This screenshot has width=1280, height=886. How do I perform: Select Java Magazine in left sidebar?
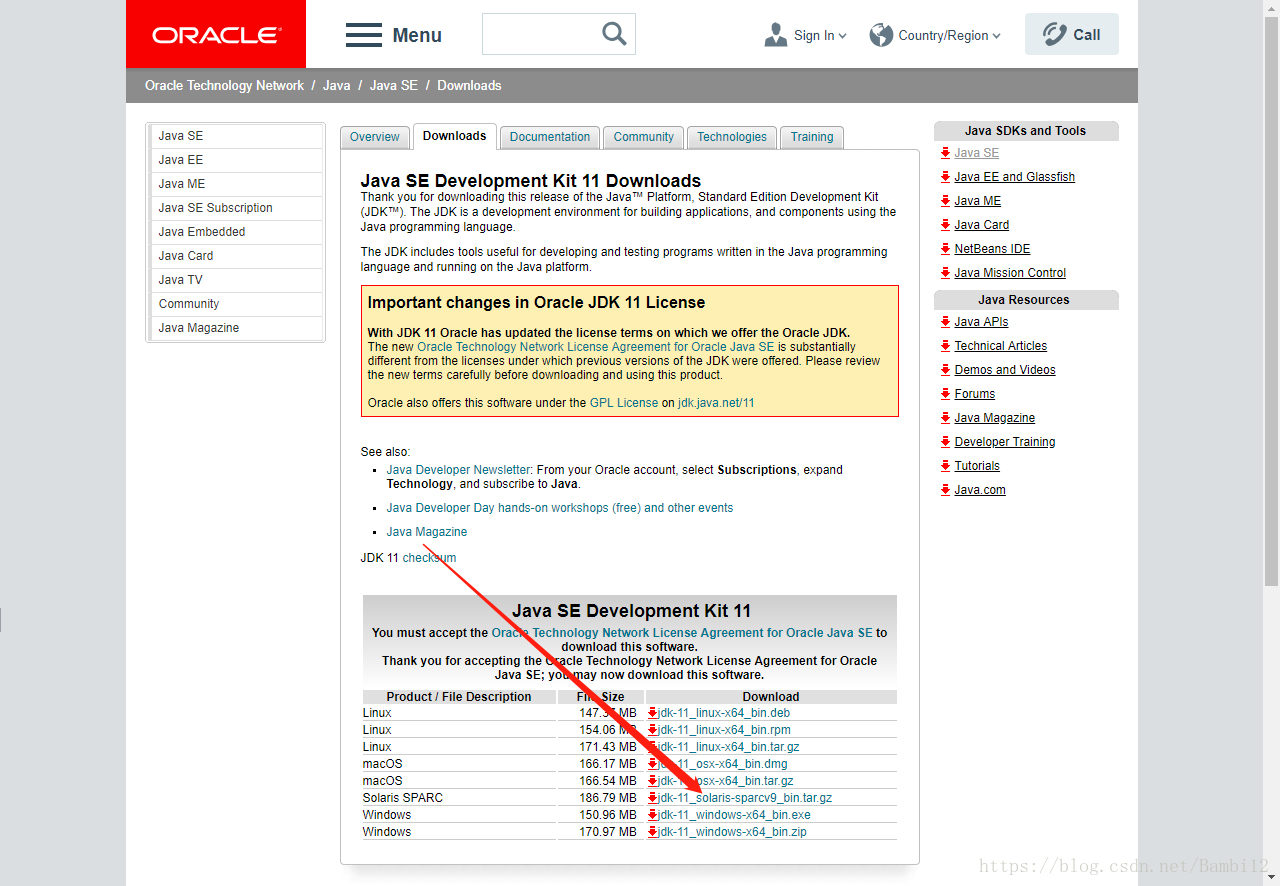coord(236,328)
